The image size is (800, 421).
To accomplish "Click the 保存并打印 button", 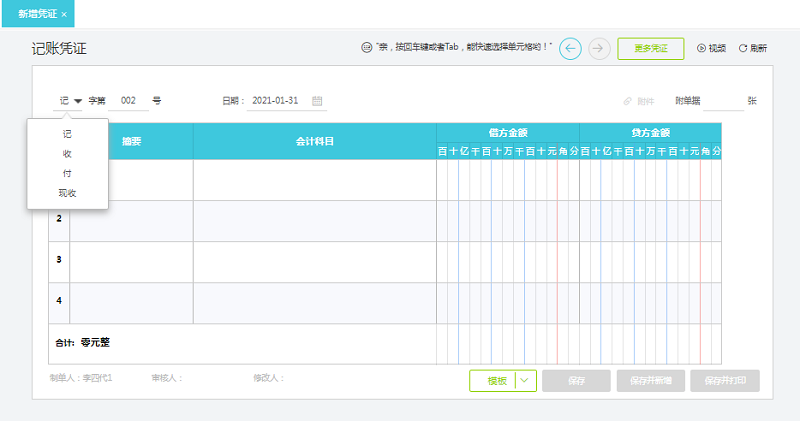I will [x=724, y=380].
